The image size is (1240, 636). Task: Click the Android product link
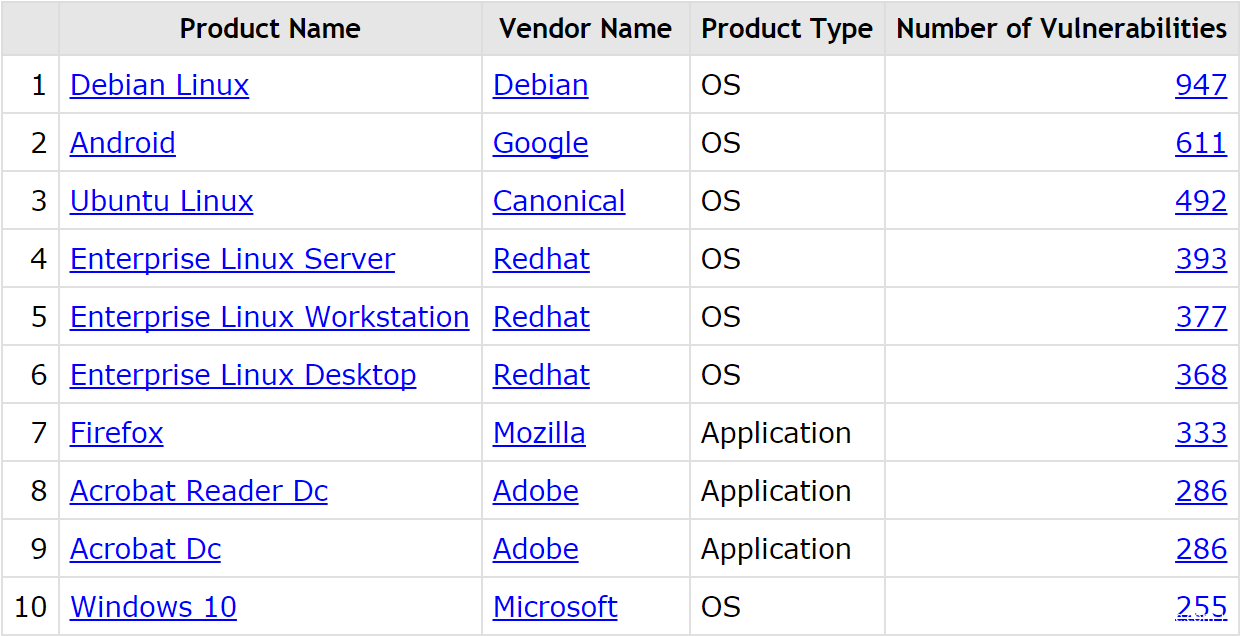tap(122, 143)
